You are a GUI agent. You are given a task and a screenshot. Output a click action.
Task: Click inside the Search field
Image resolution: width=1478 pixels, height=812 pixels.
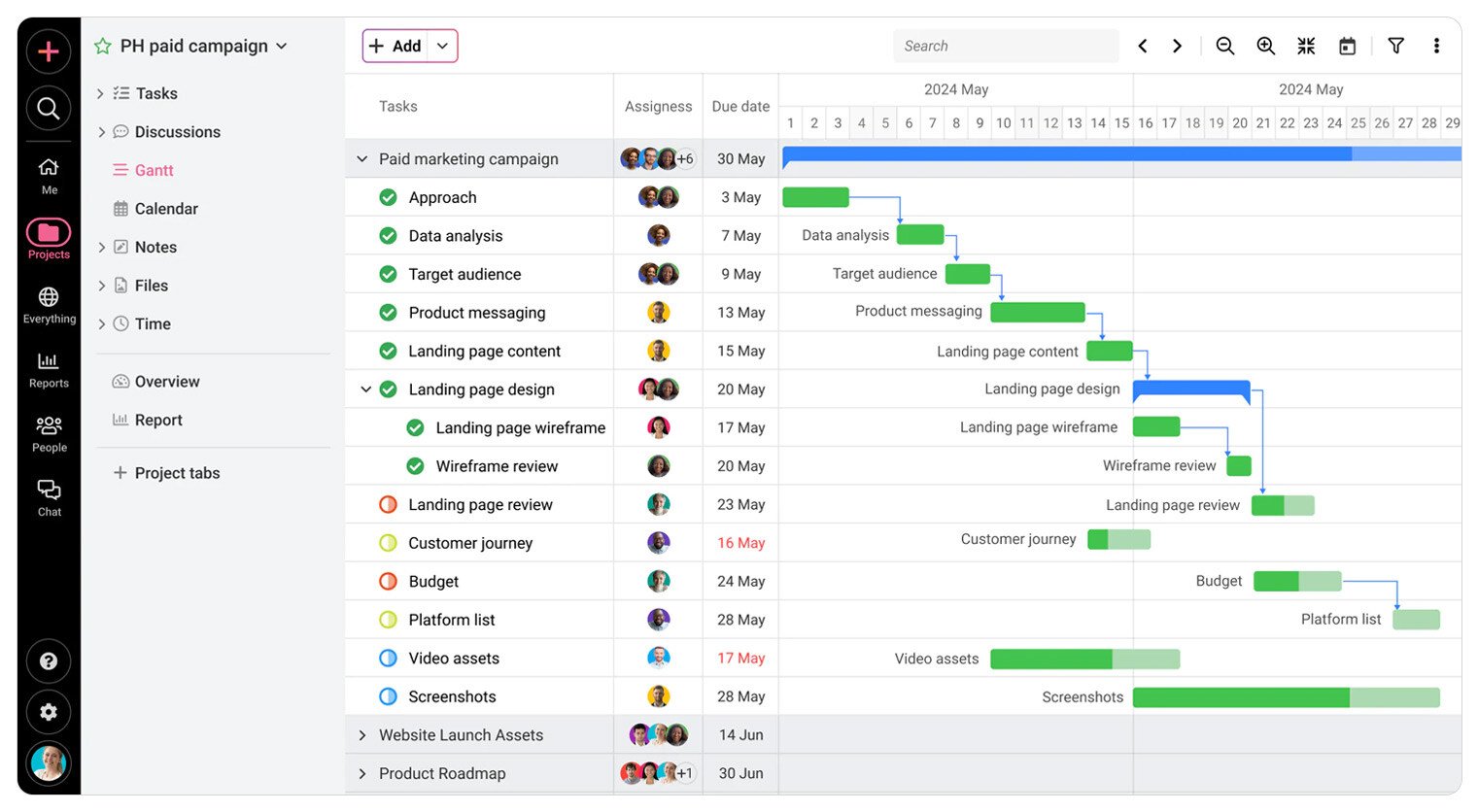point(1006,45)
